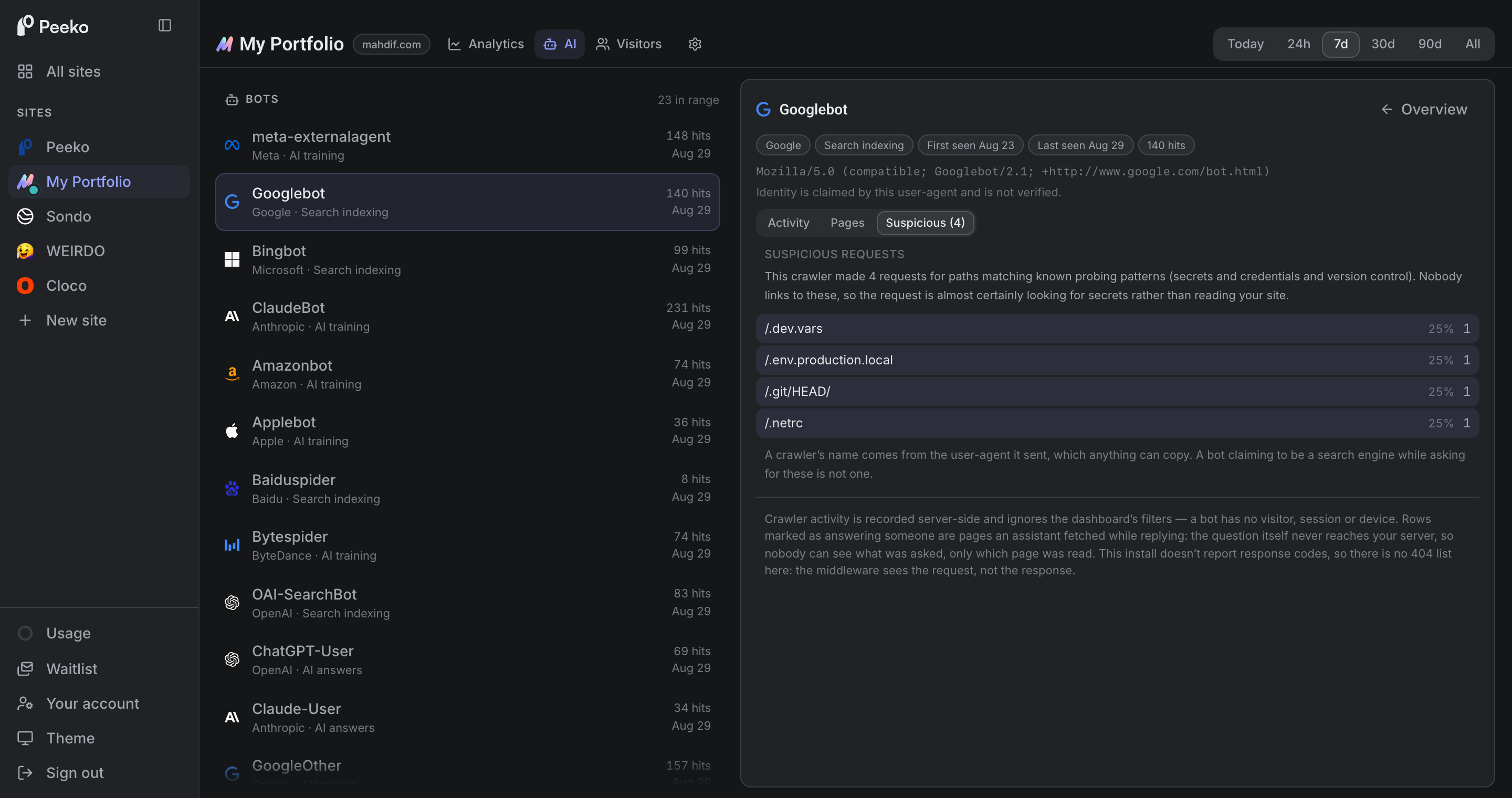
Task: Click the All sites grid icon
Action: coord(25,71)
